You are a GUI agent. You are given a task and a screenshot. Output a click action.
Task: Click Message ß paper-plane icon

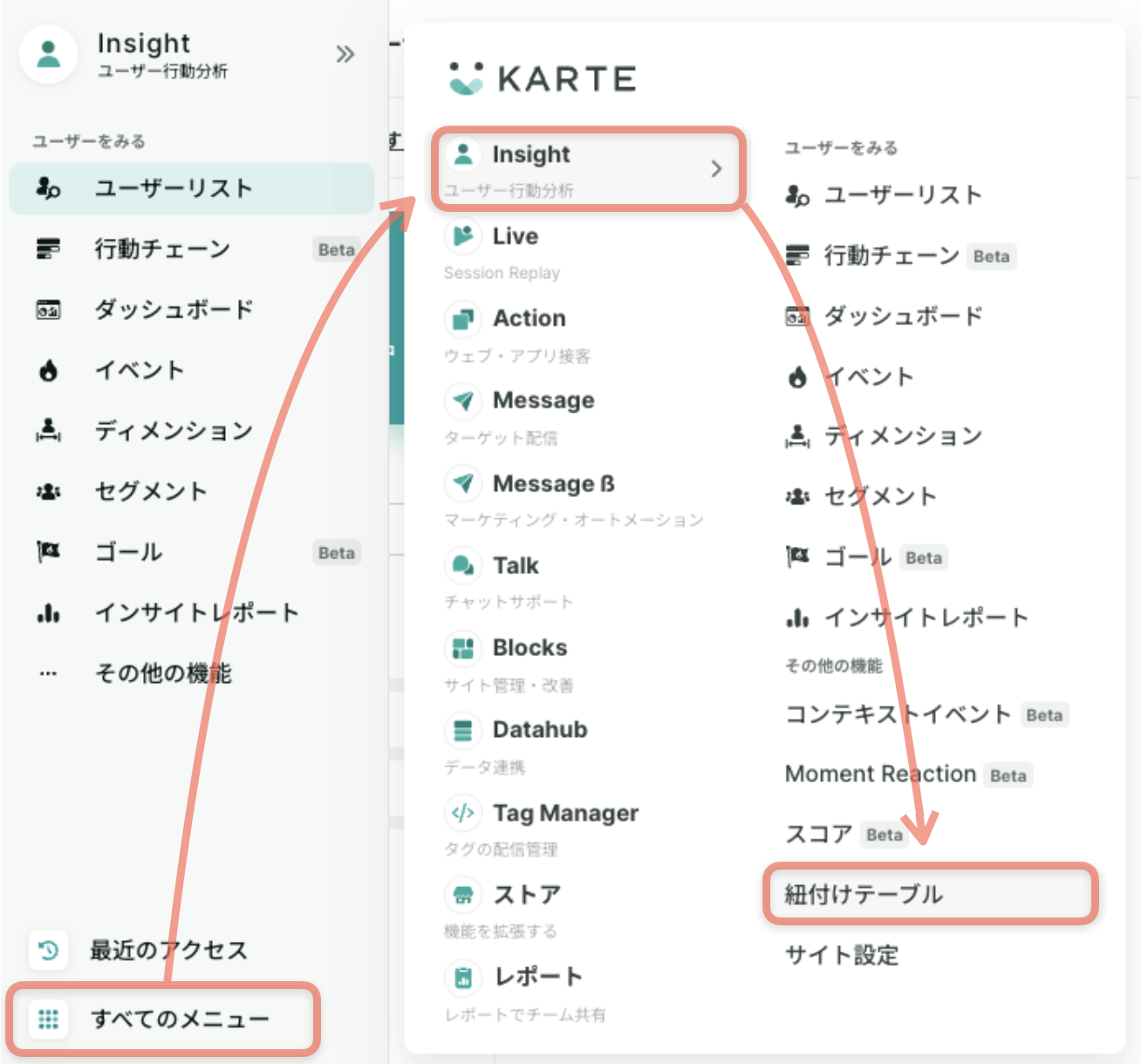click(463, 483)
